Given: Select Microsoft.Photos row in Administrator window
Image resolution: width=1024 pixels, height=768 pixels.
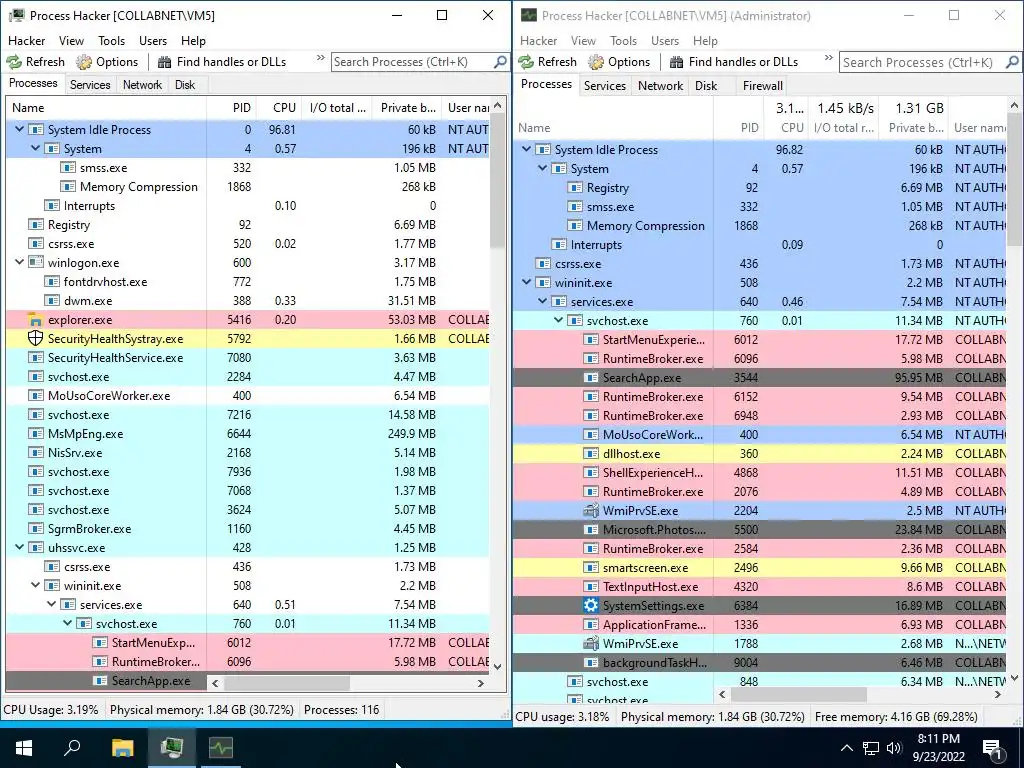Looking at the screenshot, I should click(761, 530).
